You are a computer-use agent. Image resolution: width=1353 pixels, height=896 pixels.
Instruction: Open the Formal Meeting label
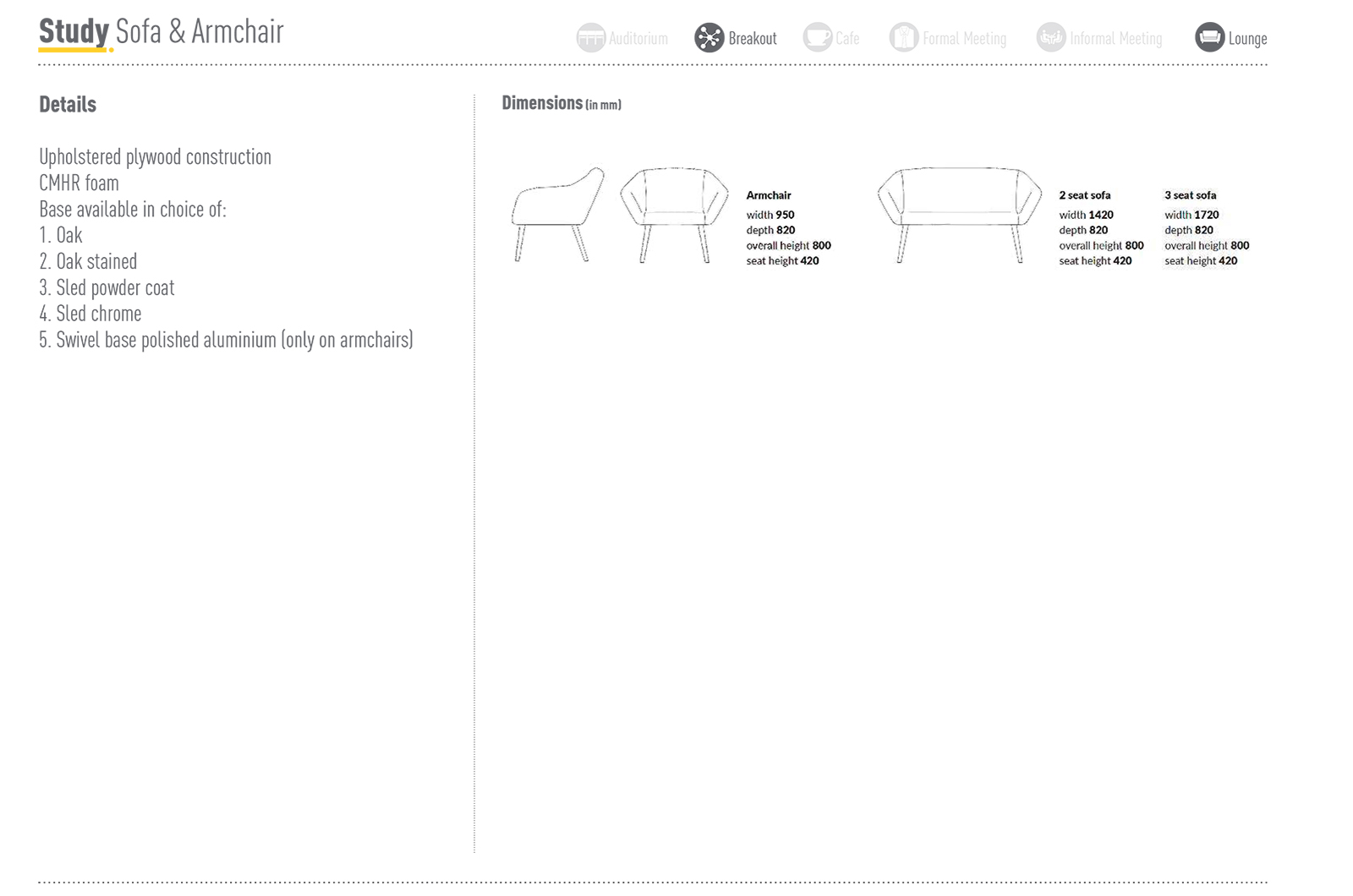[964, 39]
